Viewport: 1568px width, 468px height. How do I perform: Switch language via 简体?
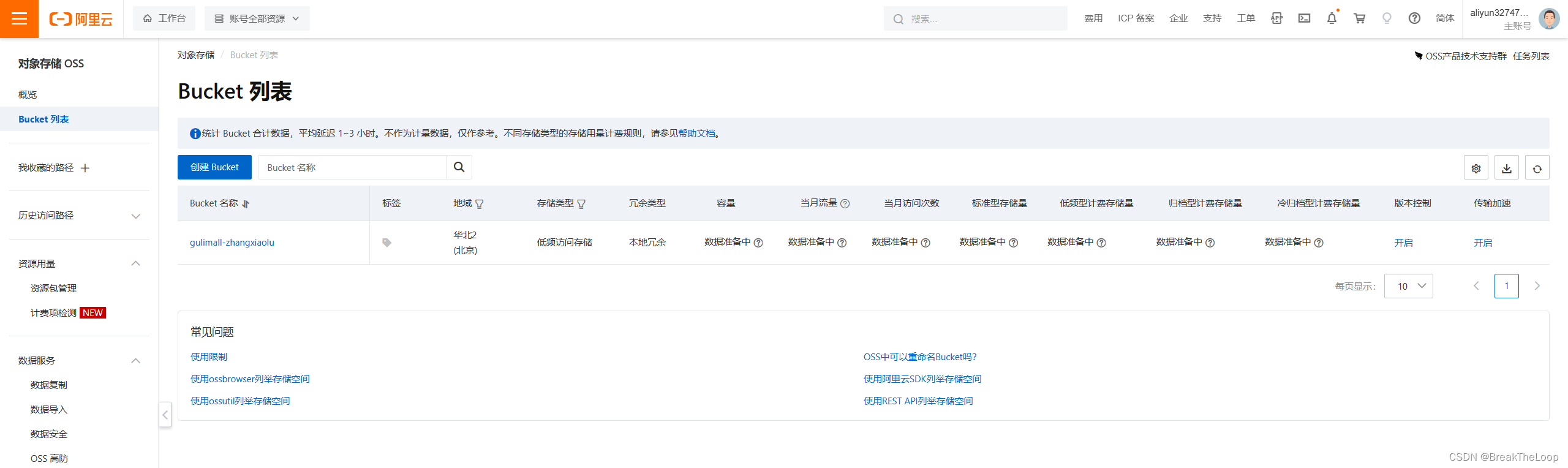[1445, 18]
